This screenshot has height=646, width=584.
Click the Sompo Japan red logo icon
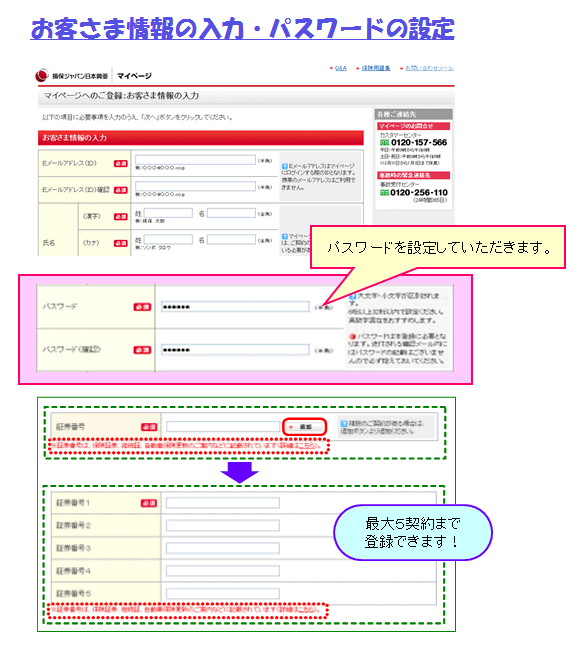[42, 75]
